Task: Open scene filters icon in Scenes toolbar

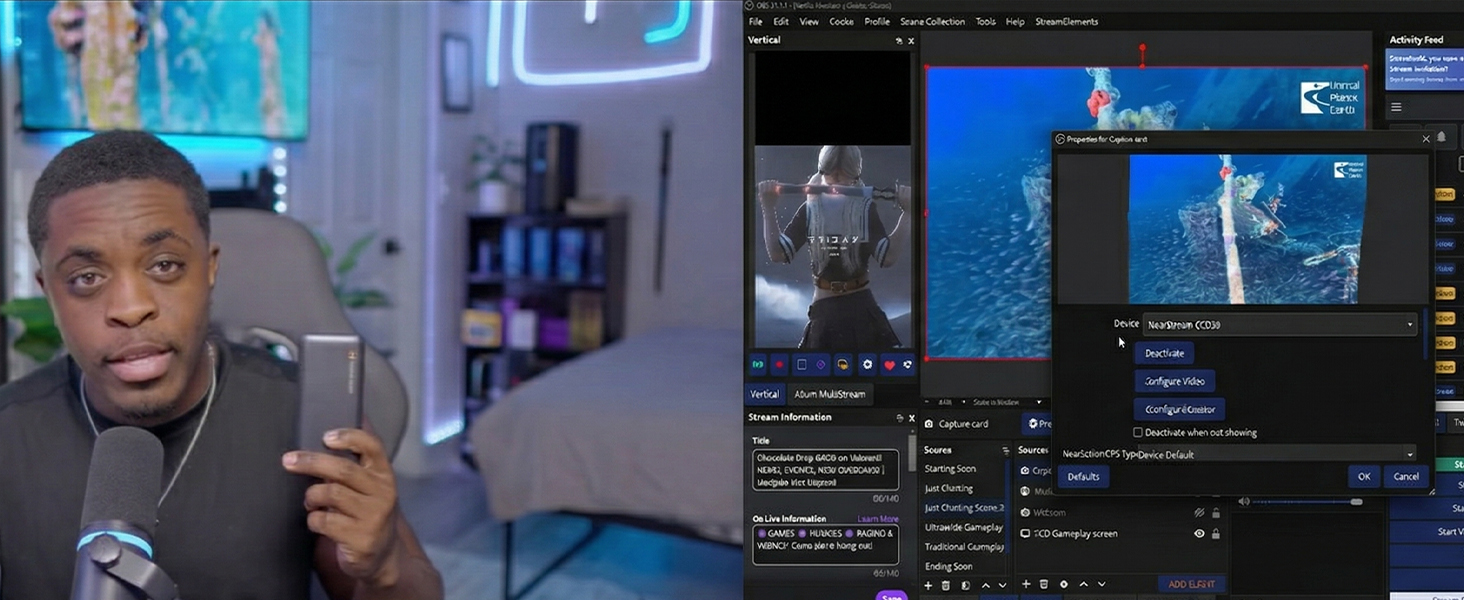Action: coord(966,585)
